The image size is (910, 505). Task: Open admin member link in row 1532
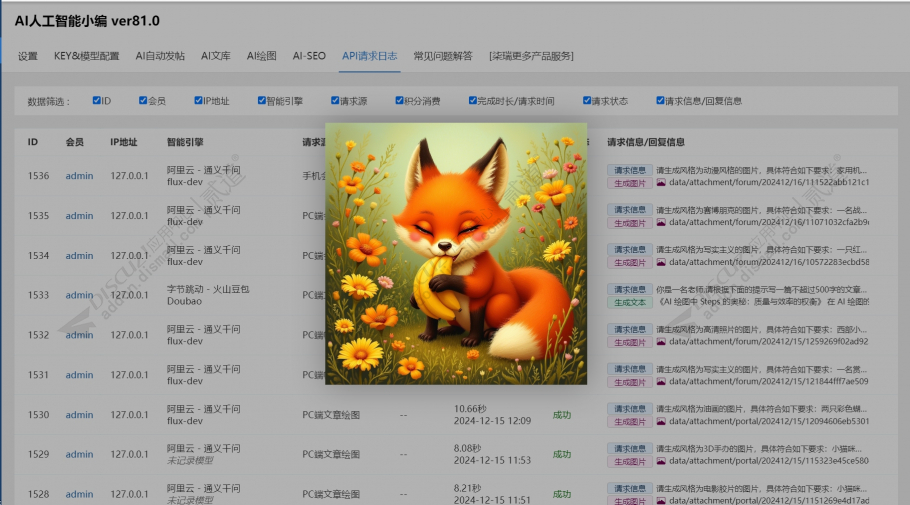(x=80, y=336)
